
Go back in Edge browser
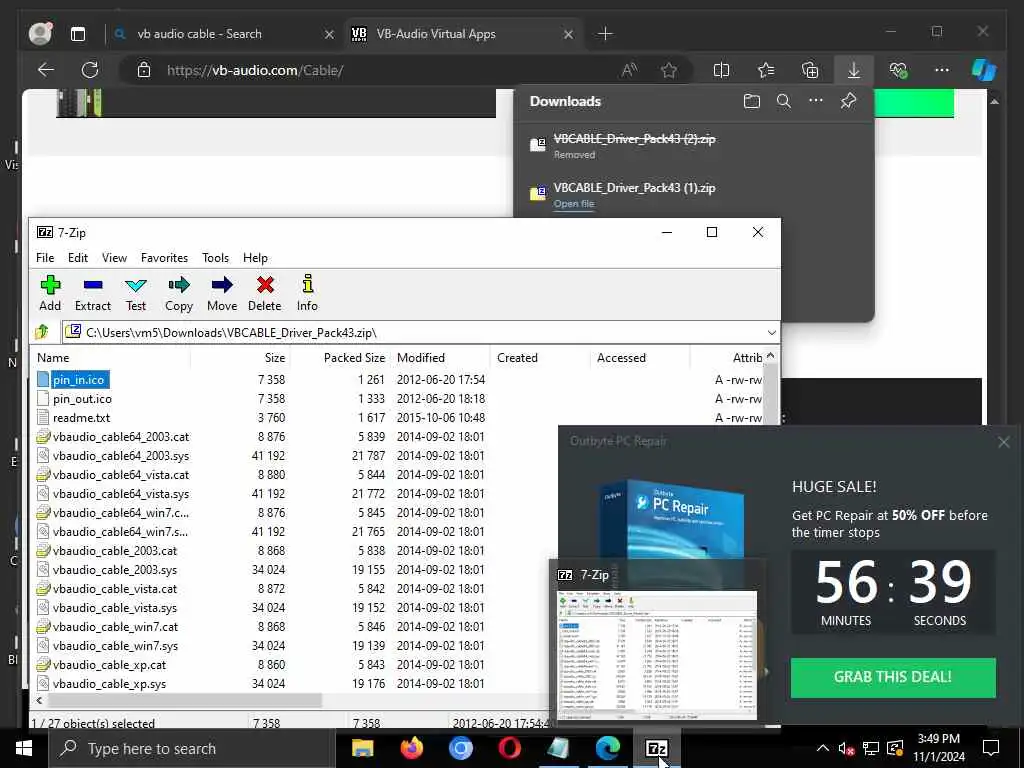click(46, 70)
